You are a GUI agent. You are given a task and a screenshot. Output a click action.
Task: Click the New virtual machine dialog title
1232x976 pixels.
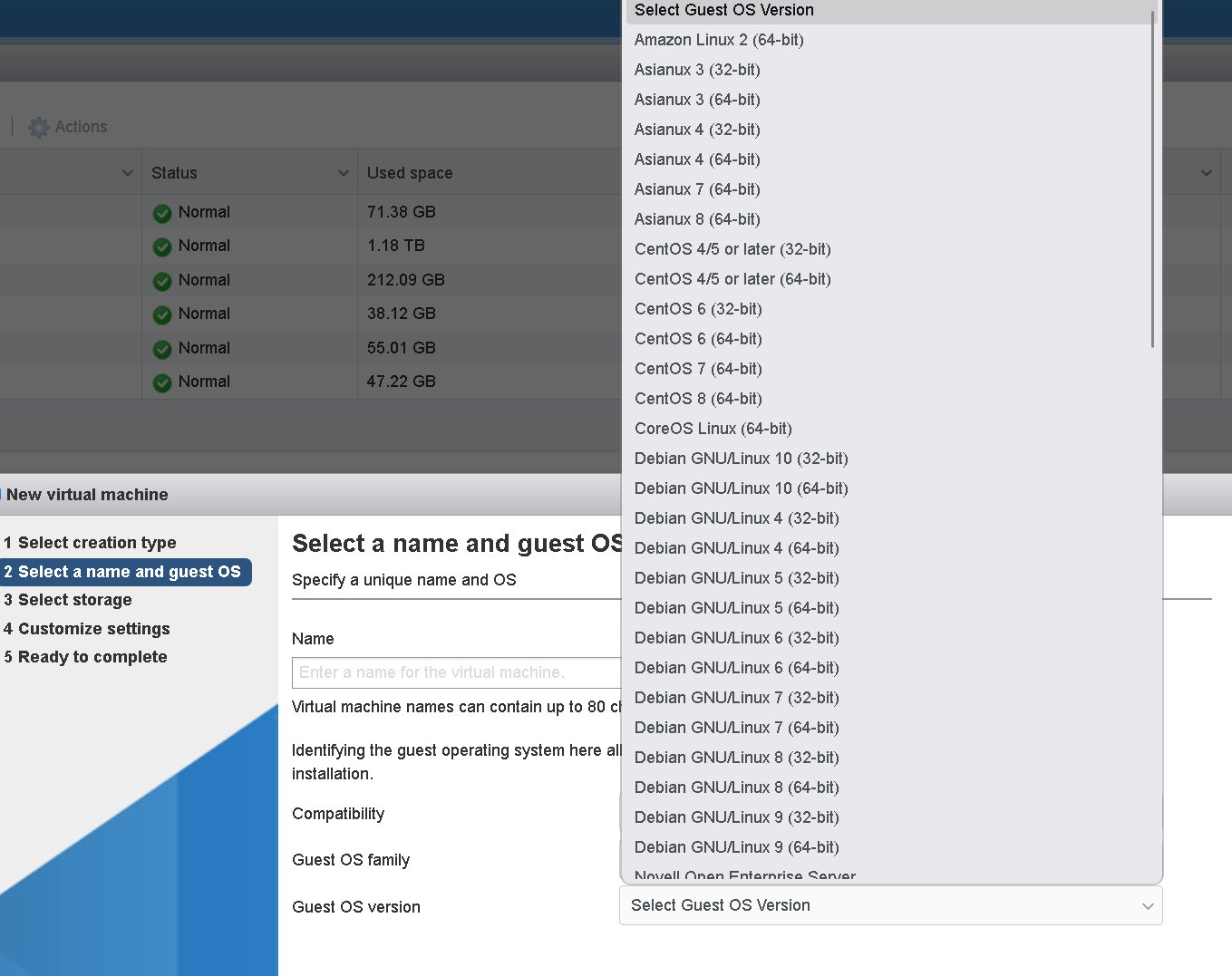point(87,495)
